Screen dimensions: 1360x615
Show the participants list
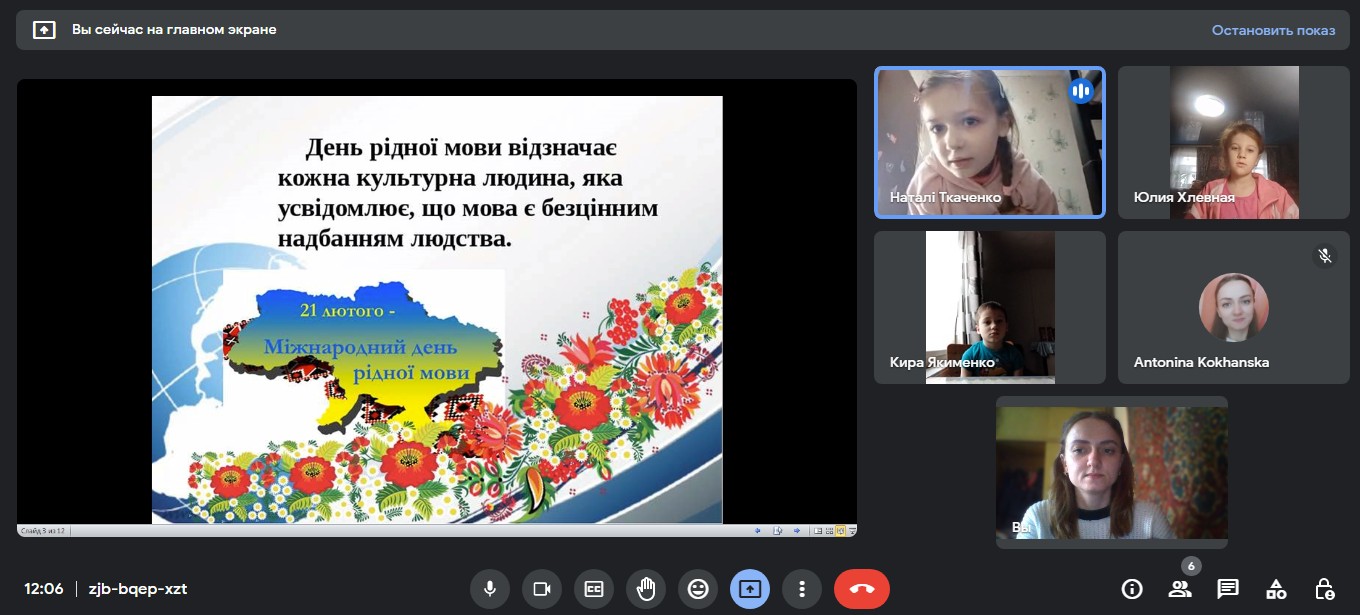tap(1180, 589)
